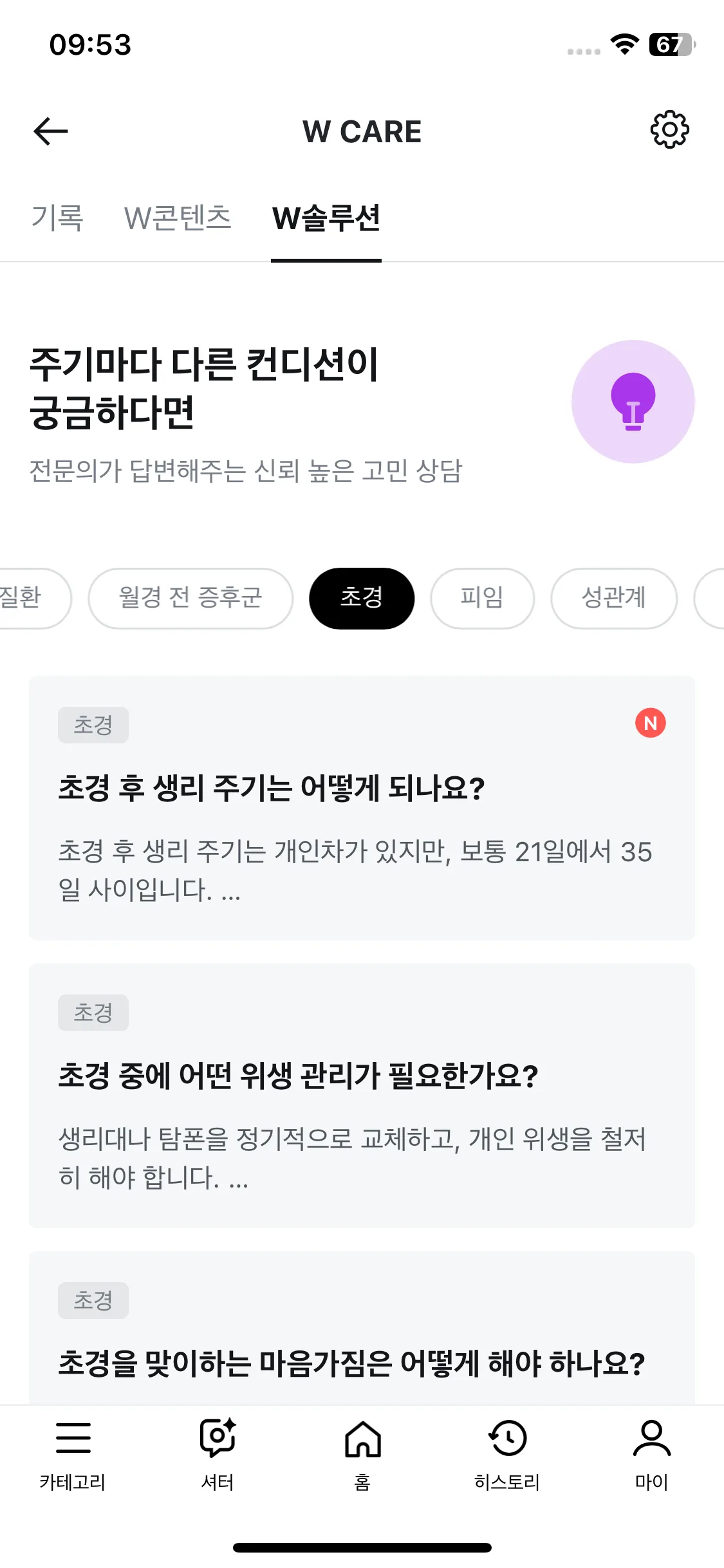Image resolution: width=724 pixels, height=1568 pixels.
Task: Open question 초경 후 생리 주기는 어떻게 되나요?
Action: click(362, 808)
